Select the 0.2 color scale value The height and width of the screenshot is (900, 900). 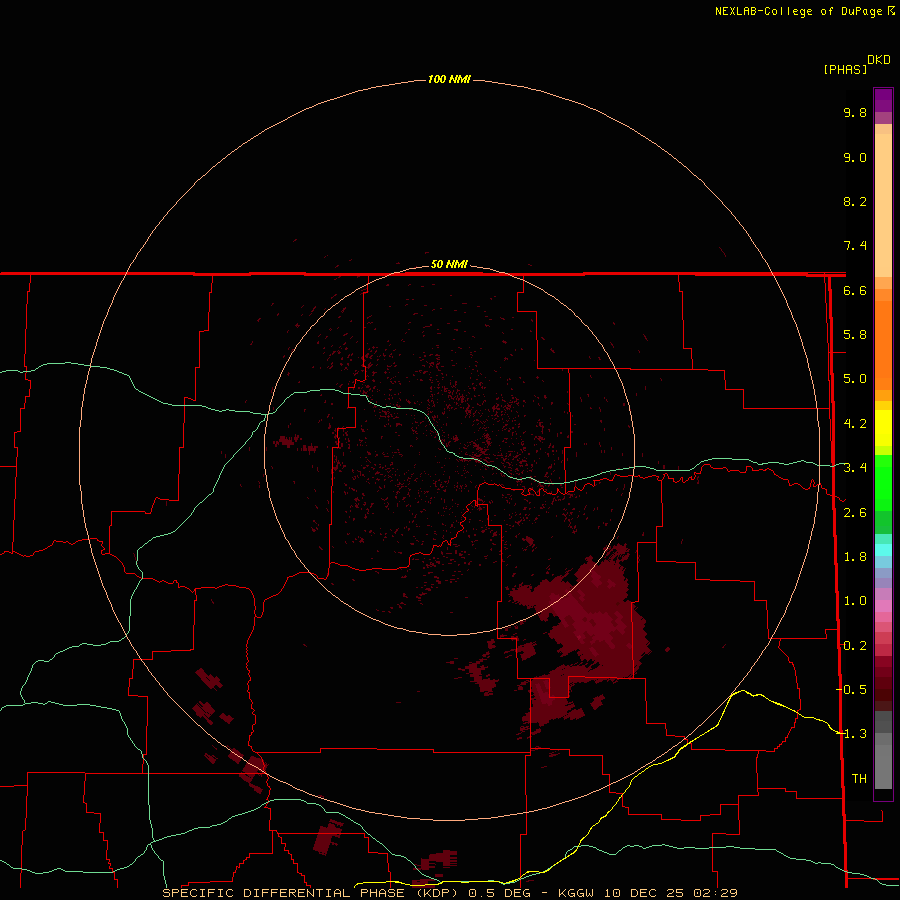pyautogui.click(x=855, y=646)
